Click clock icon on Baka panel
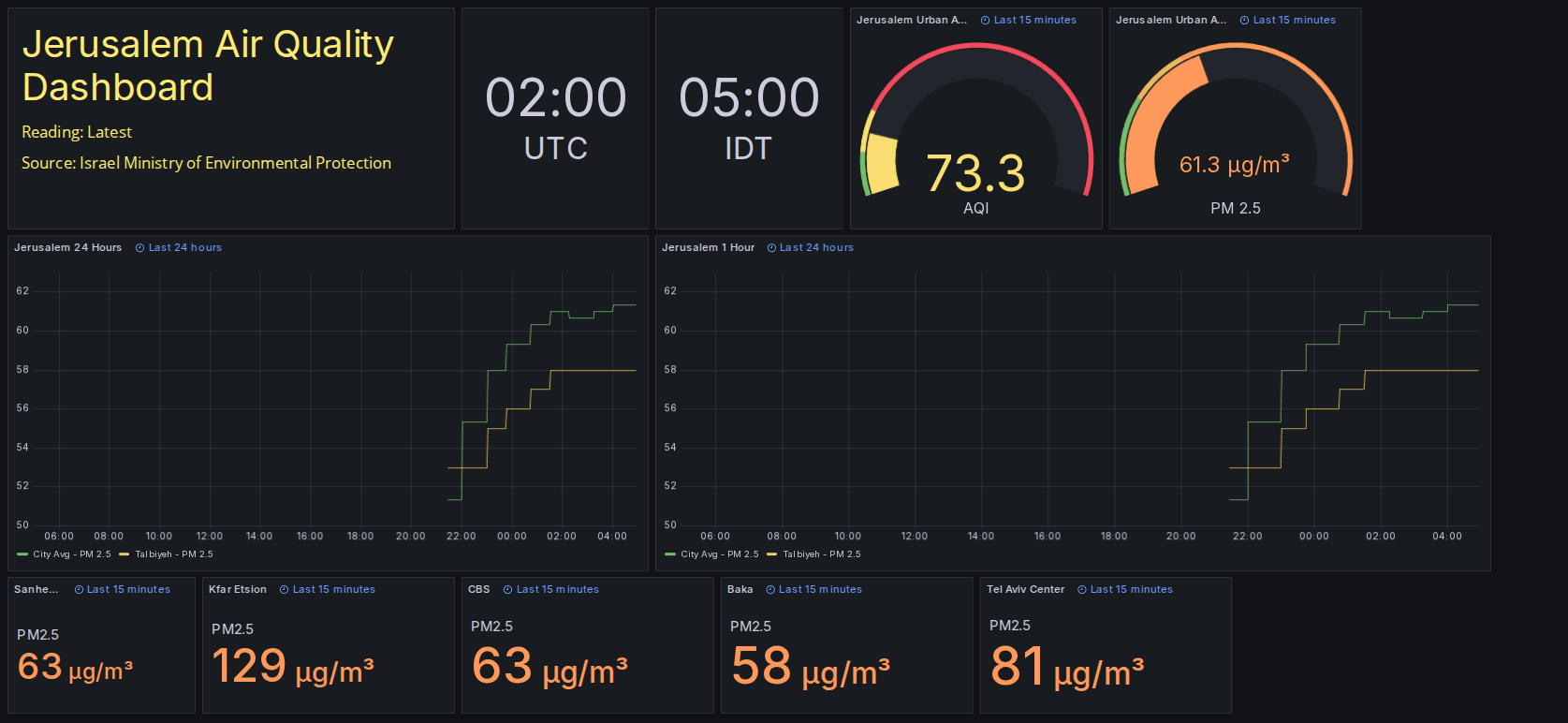The width and height of the screenshot is (1568, 723). click(x=770, y=590)
